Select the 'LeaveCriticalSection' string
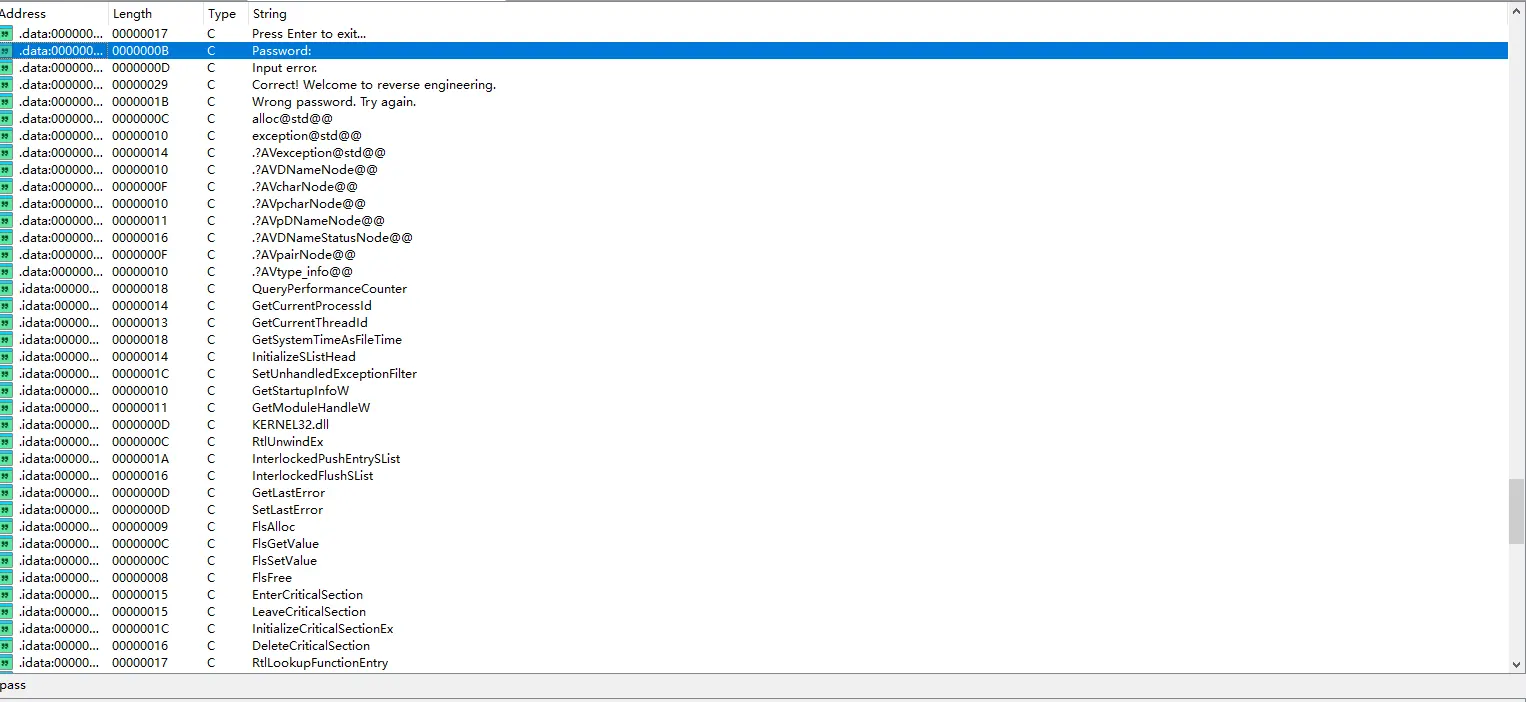The height and width of the screenshot is (702, 1526). [309, 612]
